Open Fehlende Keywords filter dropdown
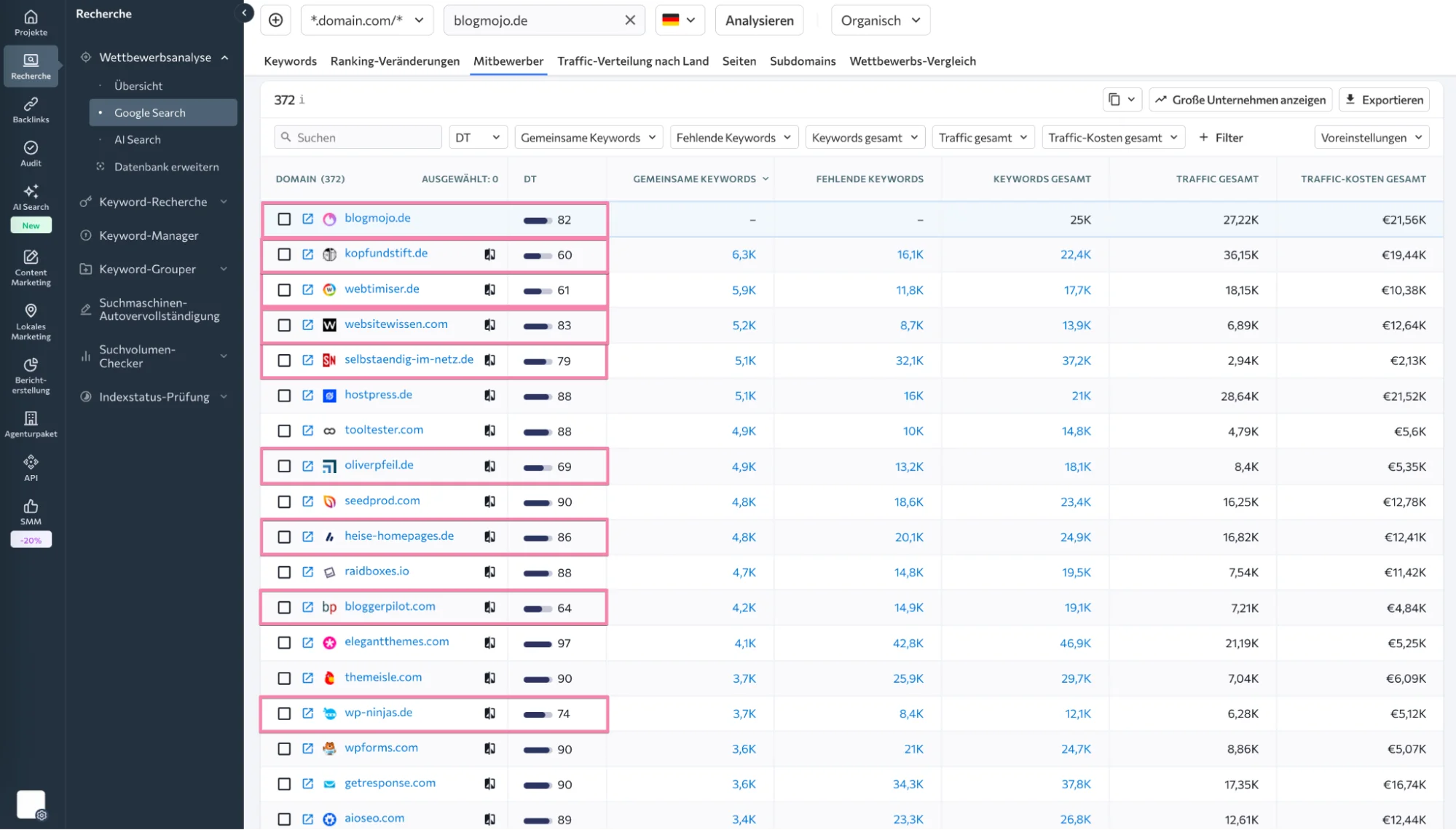Viewport: 1456px width, 830px height. (734, 138)
